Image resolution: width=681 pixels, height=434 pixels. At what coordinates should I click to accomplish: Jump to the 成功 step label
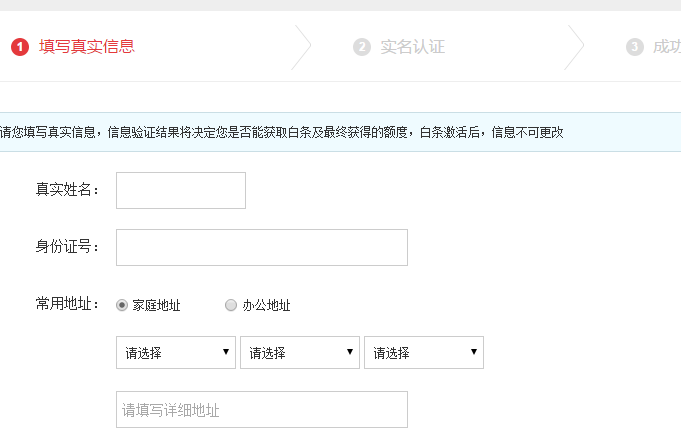click(x=666, y=46)
